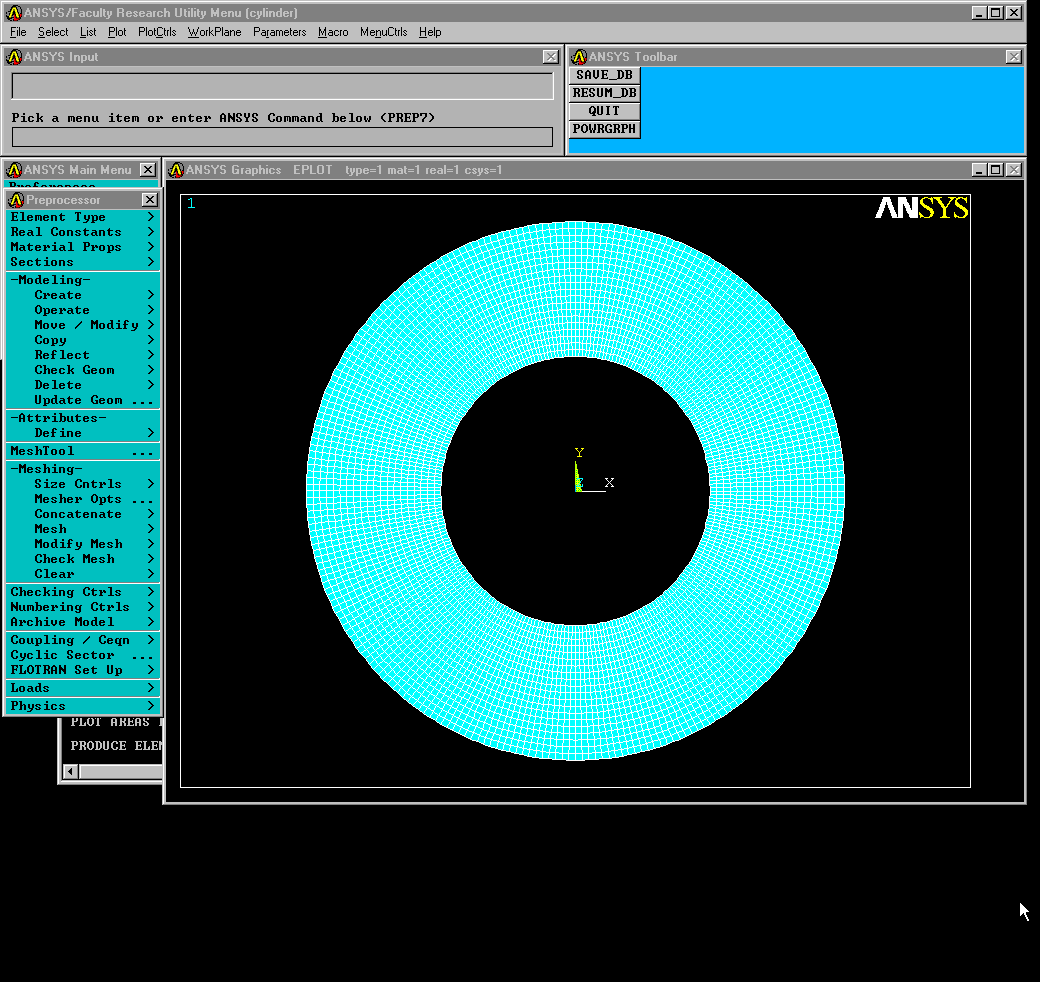Expand the Modify Mesh submenu
The image size is (1040, 982).
(x=82, y=544)
